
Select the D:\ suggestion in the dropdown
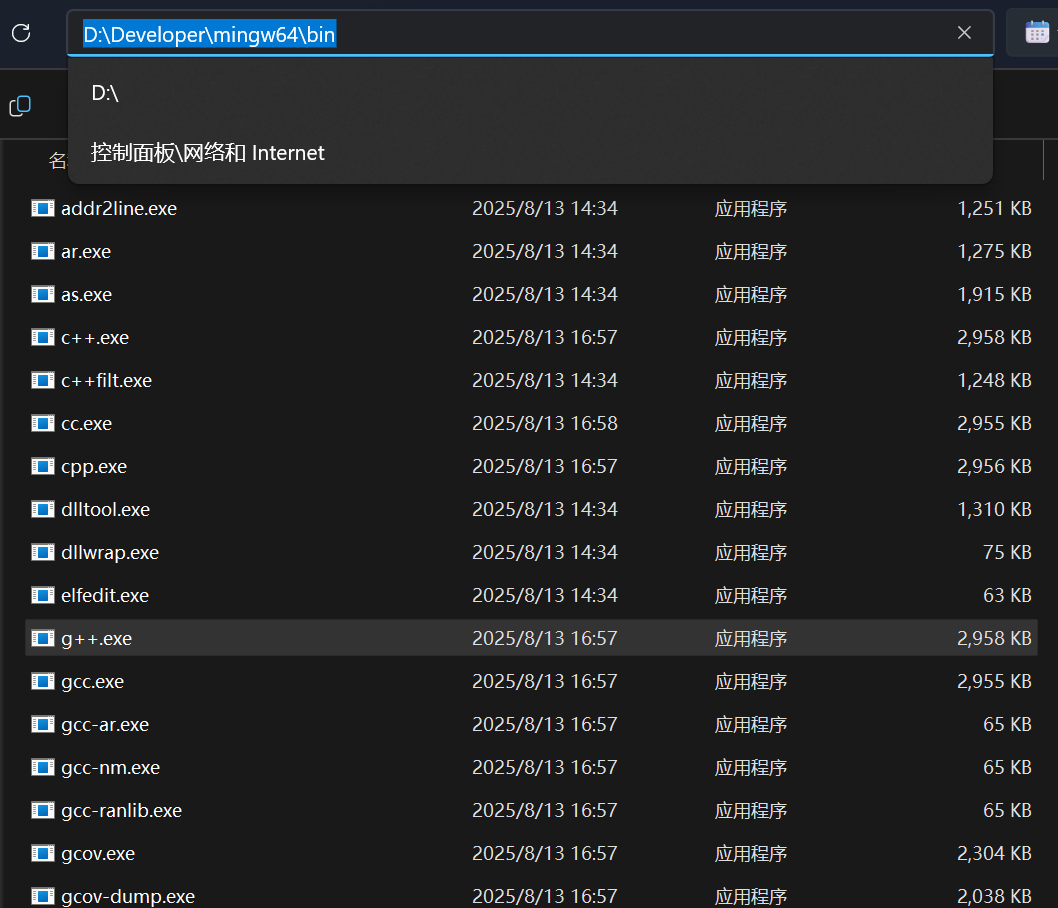[x=105, y=93]
